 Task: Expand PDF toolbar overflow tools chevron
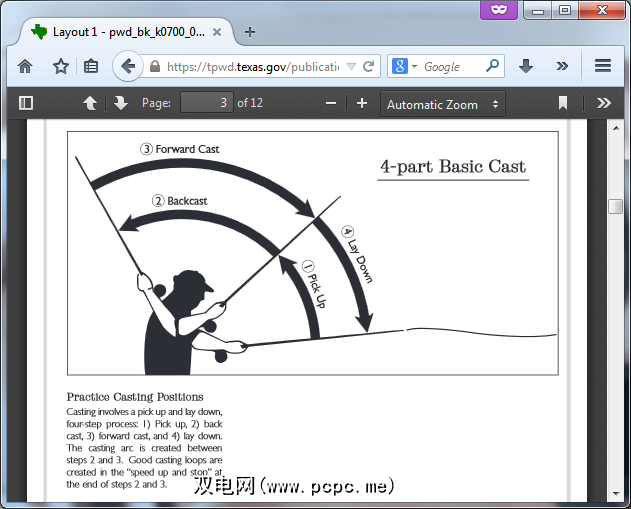click(x=603, y=103)
